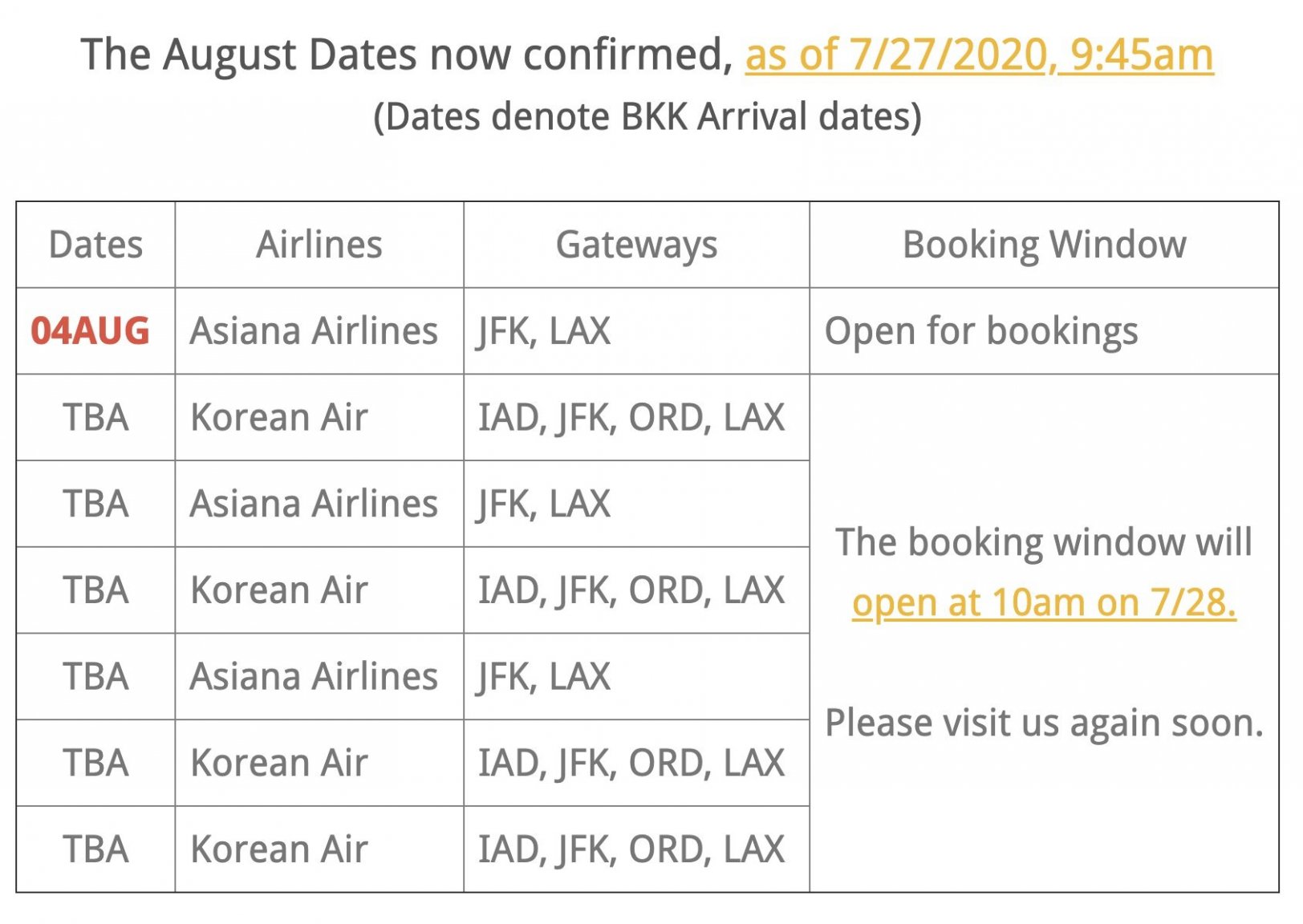Follow the "open at 10am on 7/28." link
The width and height of the screenshot is (1303, 924).
[1043, 602]
